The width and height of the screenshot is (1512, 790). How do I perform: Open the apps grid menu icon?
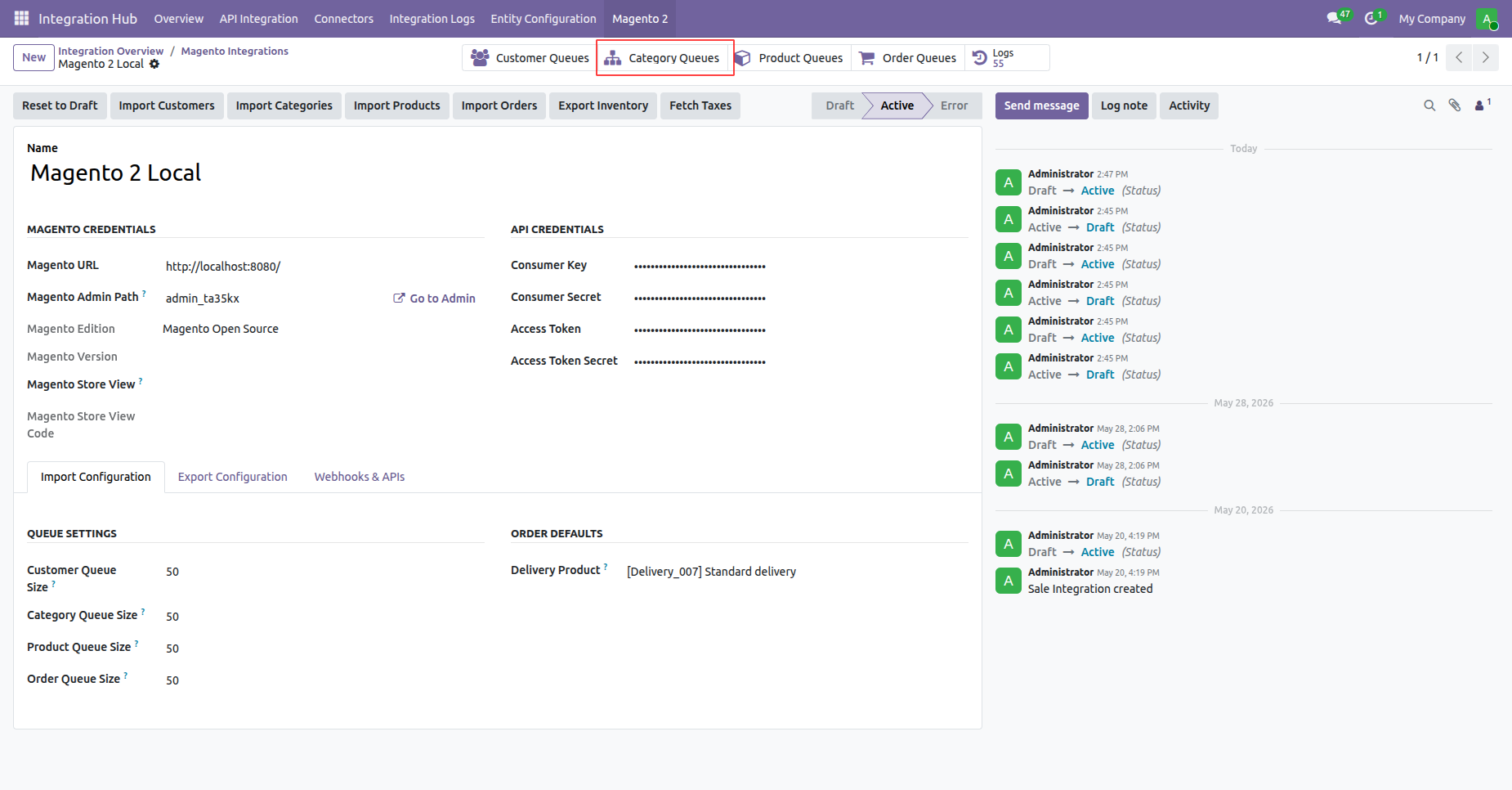21,18
